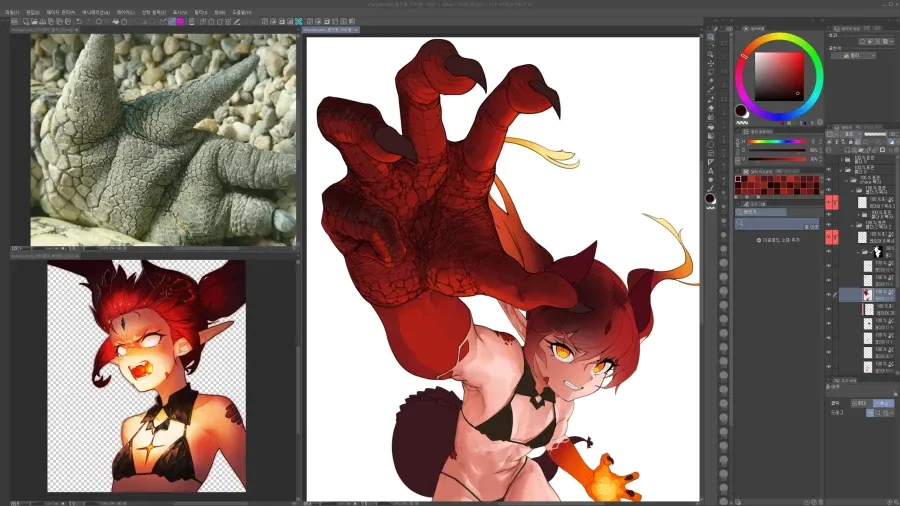
Task: Collapse the 'chara' folder in layer list
Action: (847, 180)
